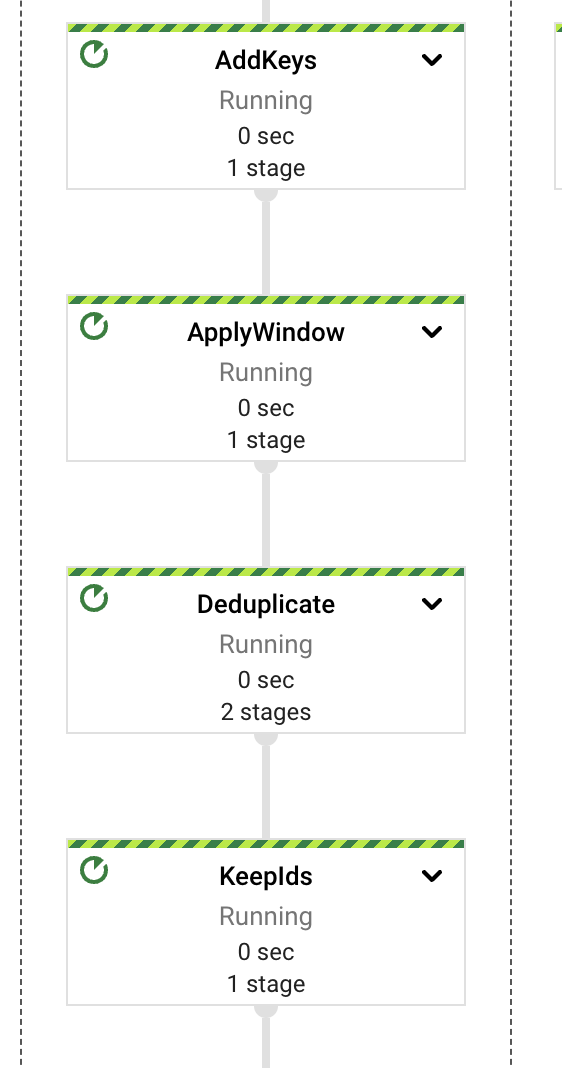562x1068 pixels.
Task: Click the striped progress bar atop AddKeys
Action: pyautogui.click(x=266, y=28)
